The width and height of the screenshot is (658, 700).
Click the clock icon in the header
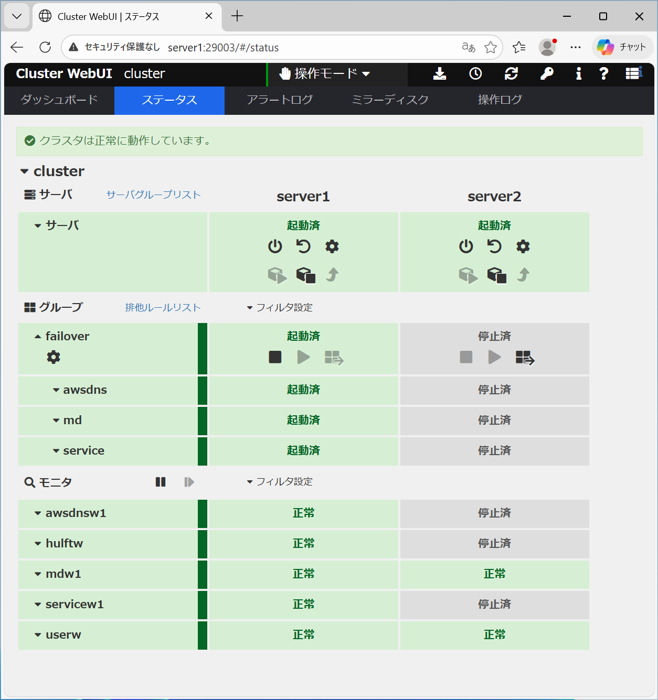click(475, 74)
